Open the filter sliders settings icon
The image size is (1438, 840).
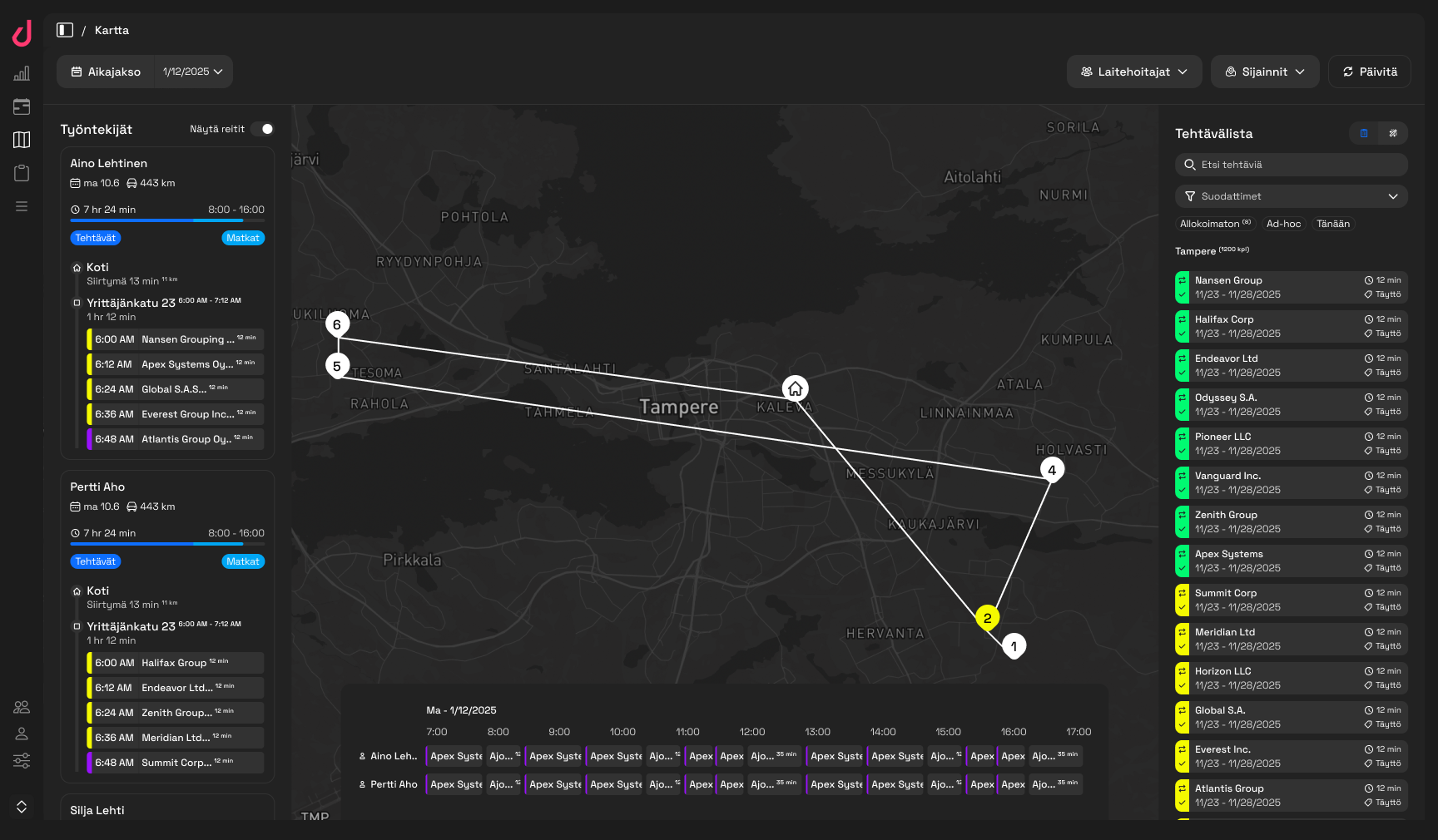point(22,760)
